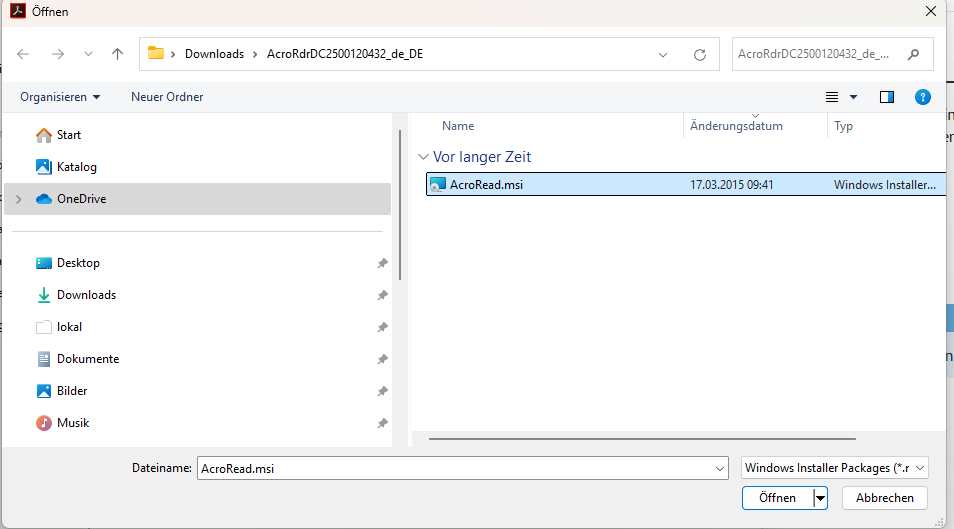Toggle the preview pane icon
Image resolution: width=954 pixels, height=529 pixels.
tap(886, 97)
